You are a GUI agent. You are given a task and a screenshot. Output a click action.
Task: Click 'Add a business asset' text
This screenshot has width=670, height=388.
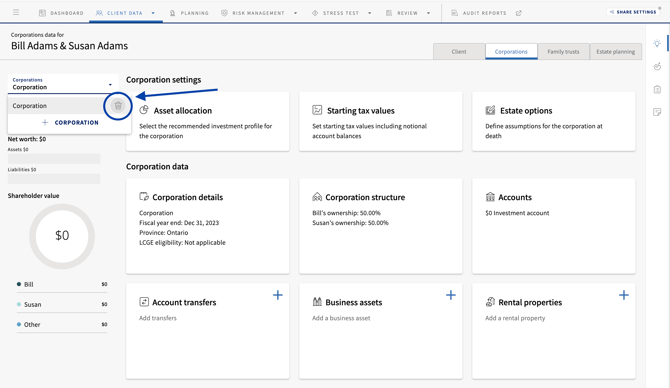tap(341, 318)
